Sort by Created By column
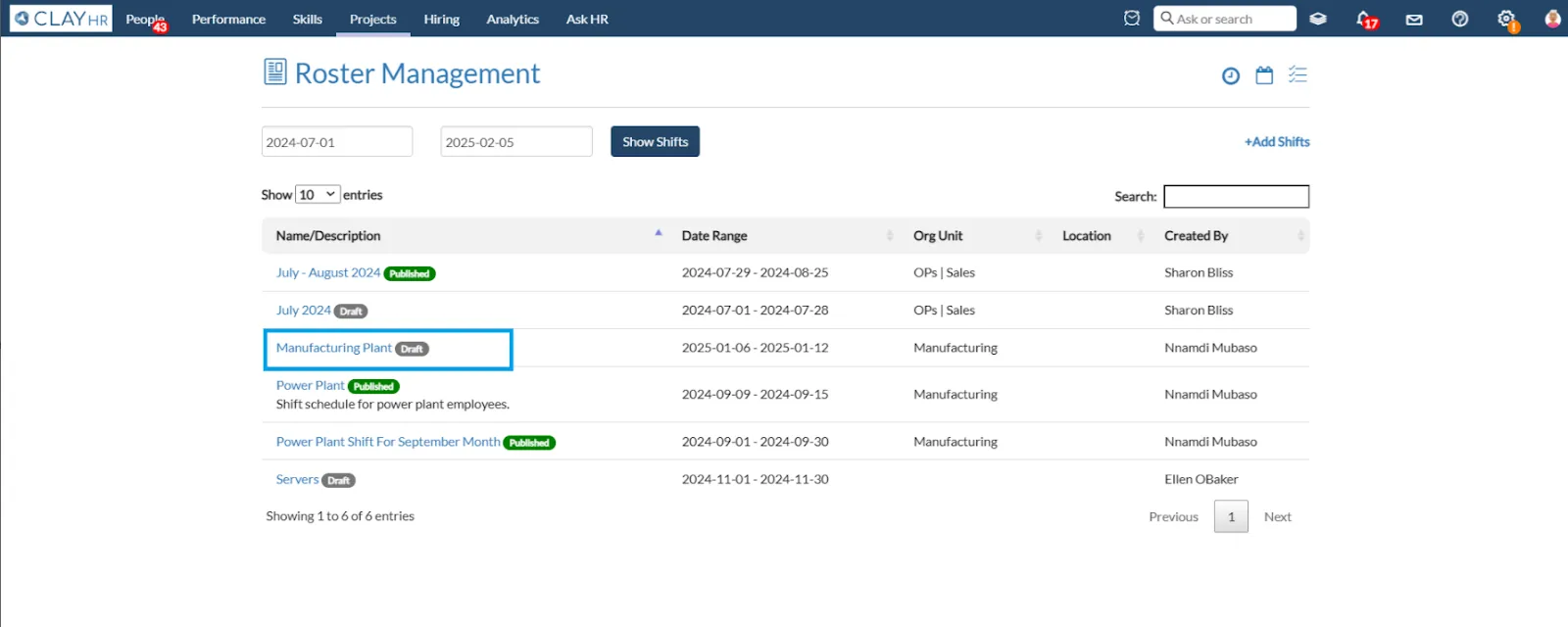This screenshot has width=1568, height=627. tap(1232, 235)
